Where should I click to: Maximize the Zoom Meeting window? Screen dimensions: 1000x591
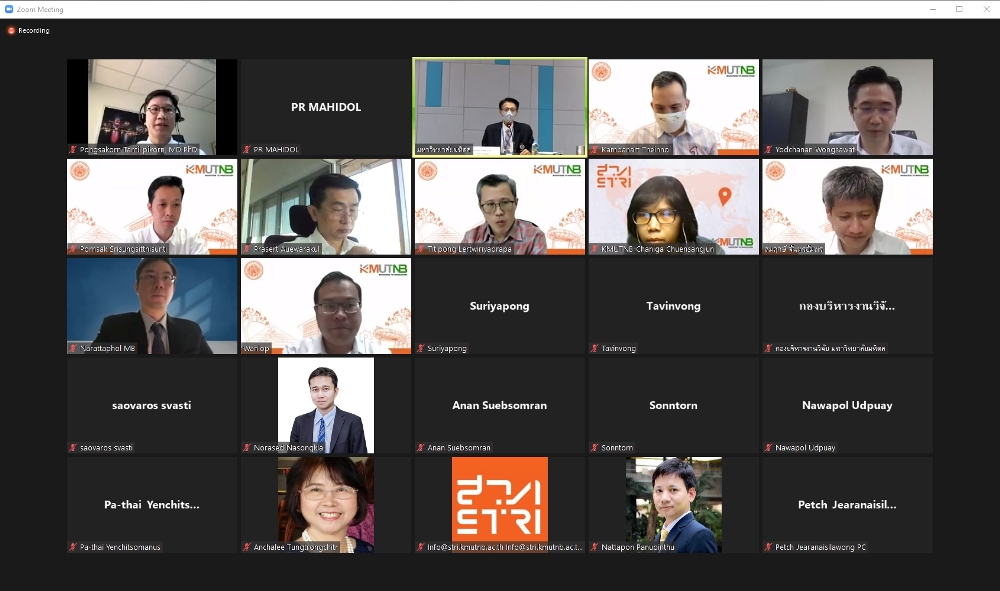pos(958,9)
